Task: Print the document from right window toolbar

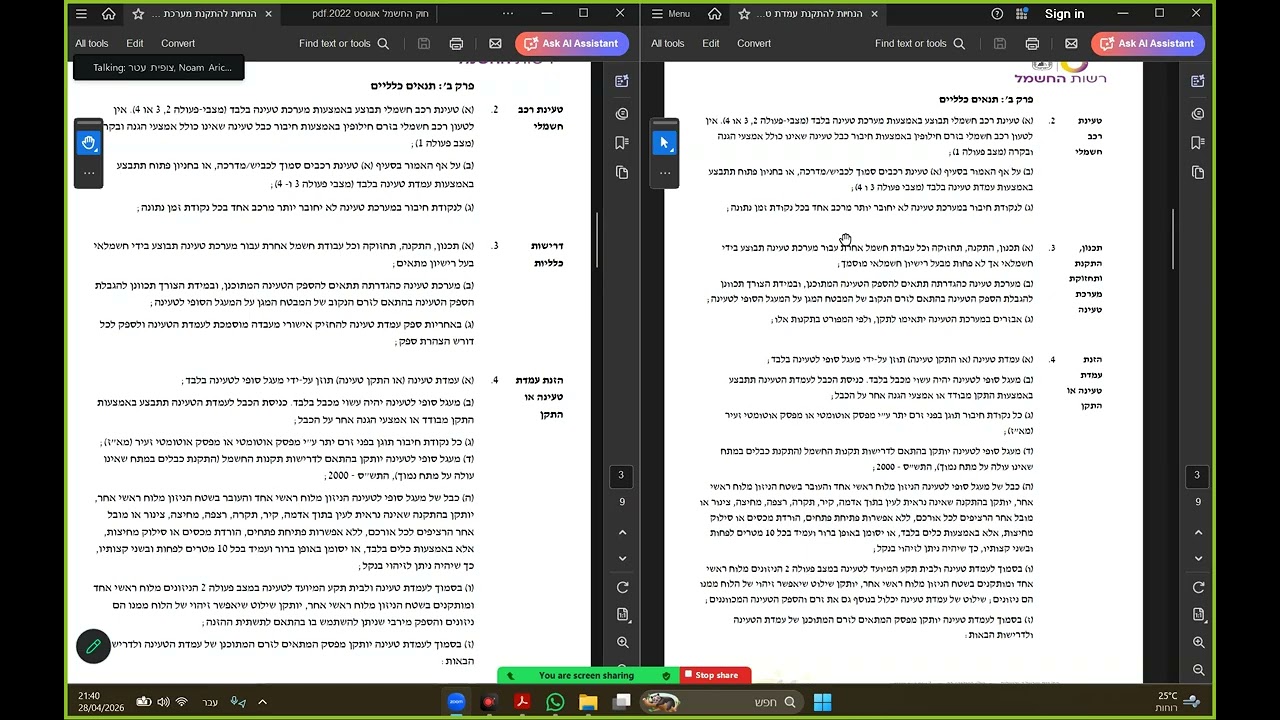Action: coord(1032,44)
